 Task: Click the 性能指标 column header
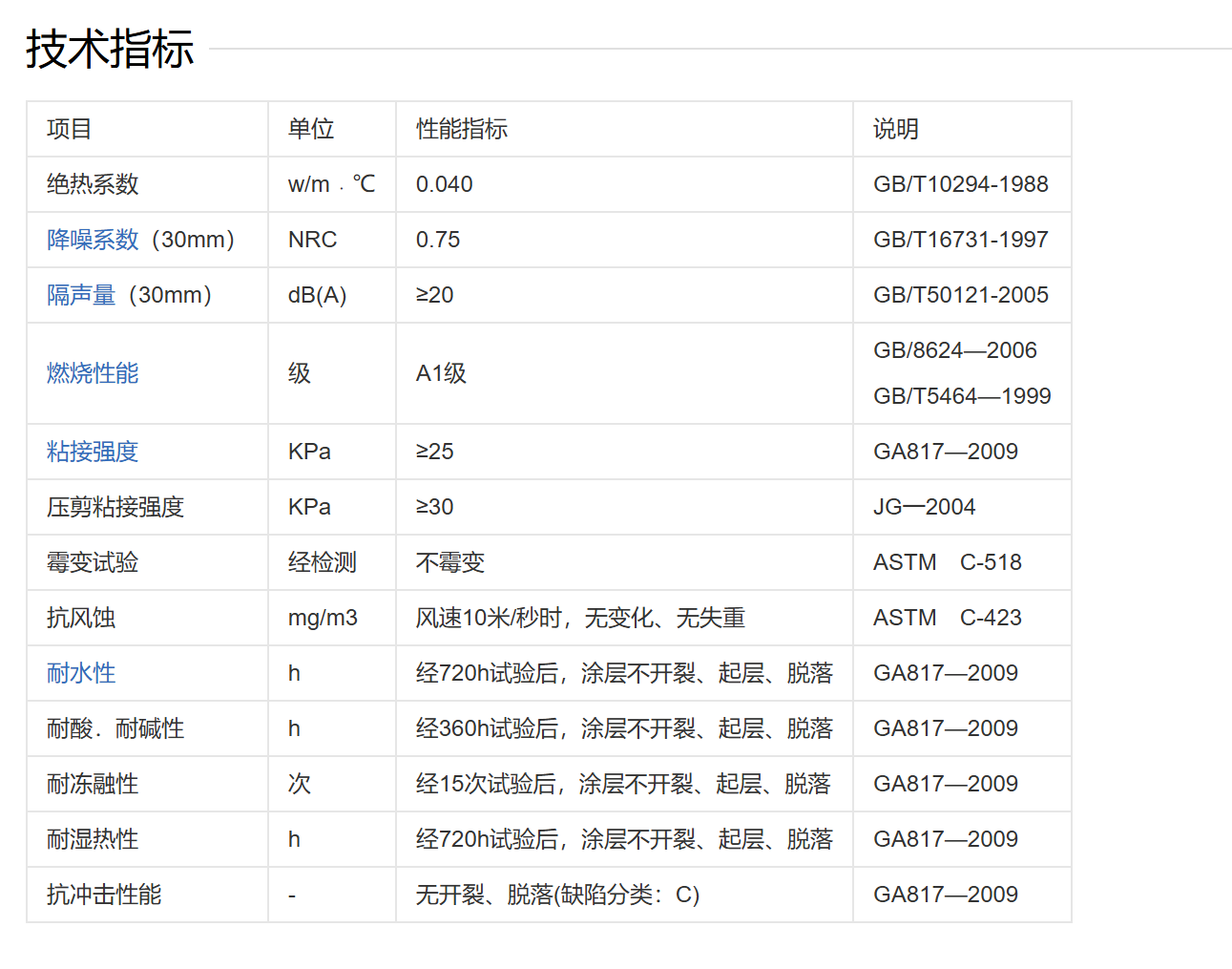coord(462,129)
